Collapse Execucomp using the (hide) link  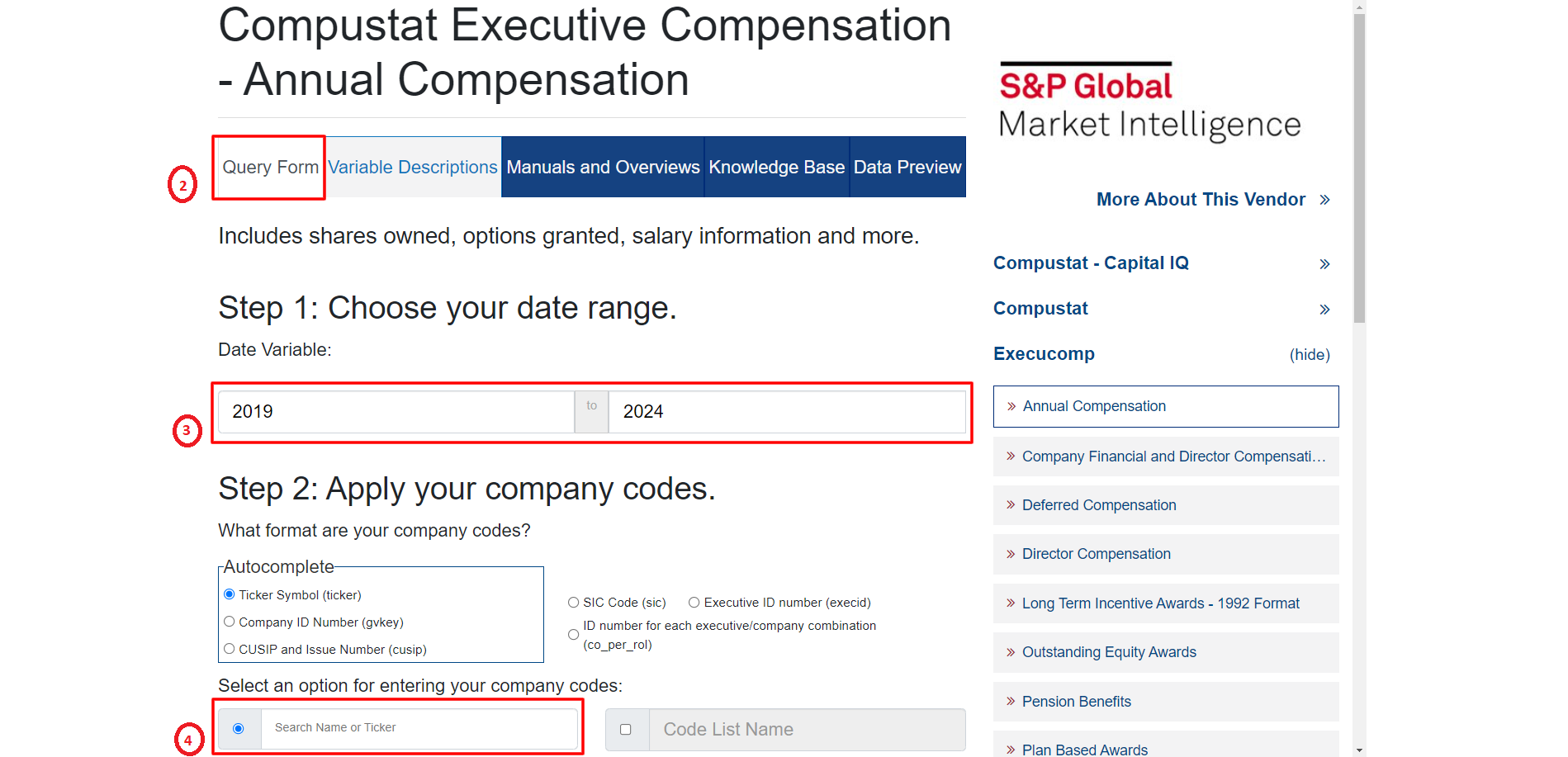point(1310,355)
